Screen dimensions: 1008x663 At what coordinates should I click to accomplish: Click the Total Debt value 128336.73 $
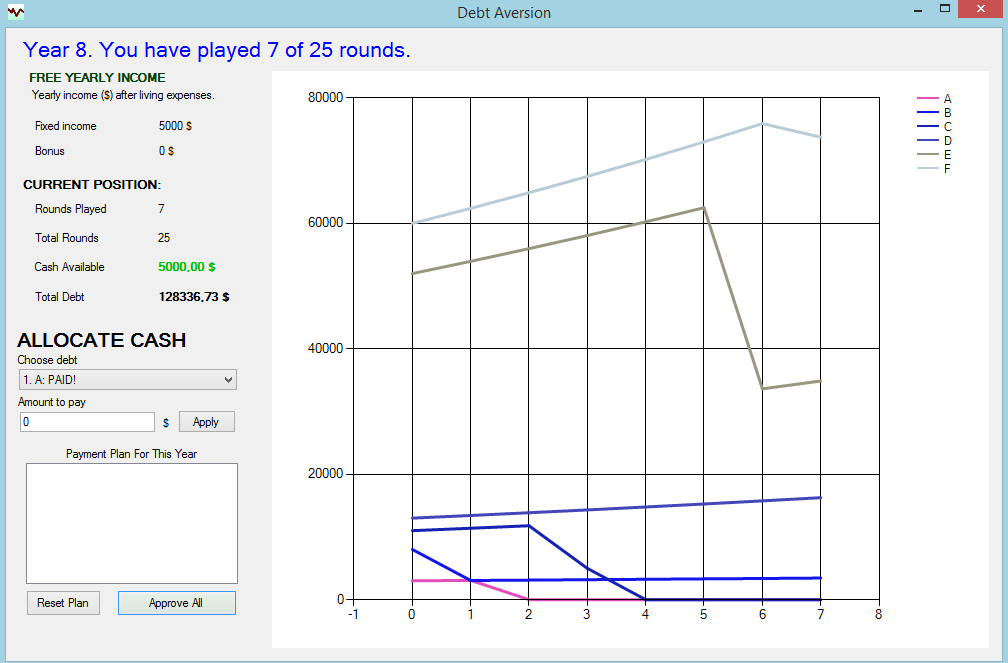[x=194, y=297]
